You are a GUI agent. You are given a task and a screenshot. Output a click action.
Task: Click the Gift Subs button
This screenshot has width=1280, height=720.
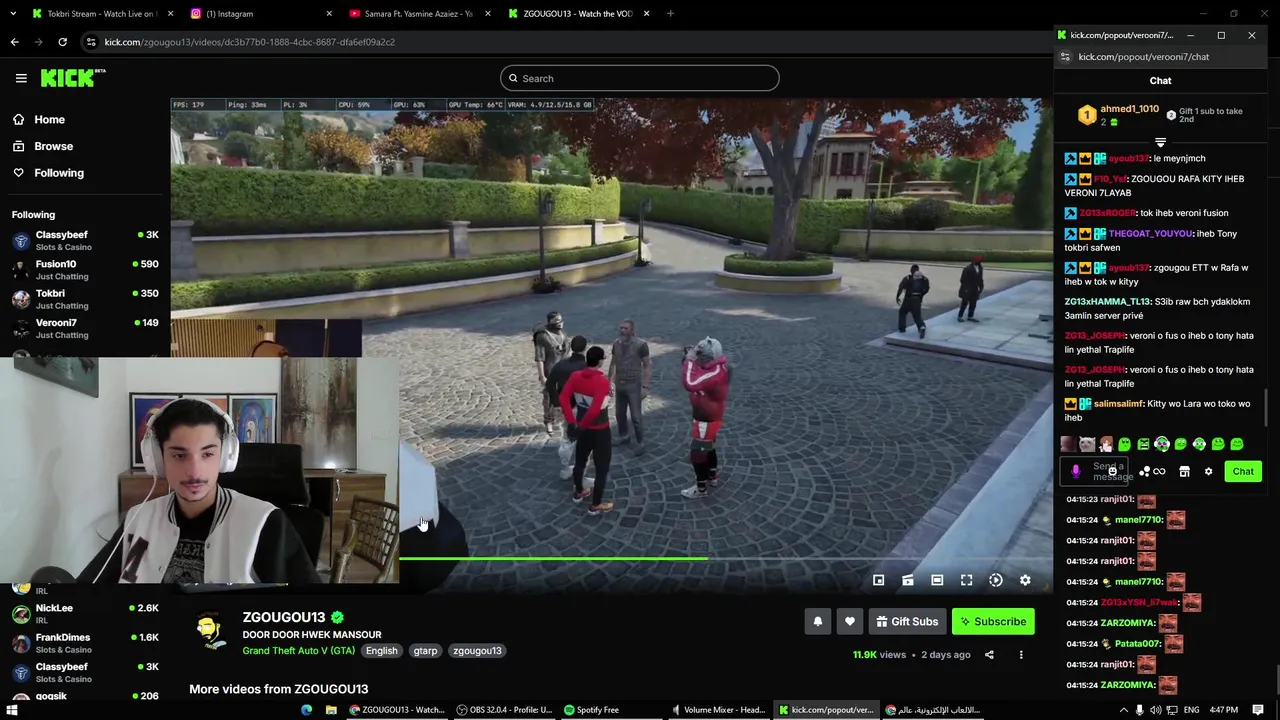[x=907, y=622]
